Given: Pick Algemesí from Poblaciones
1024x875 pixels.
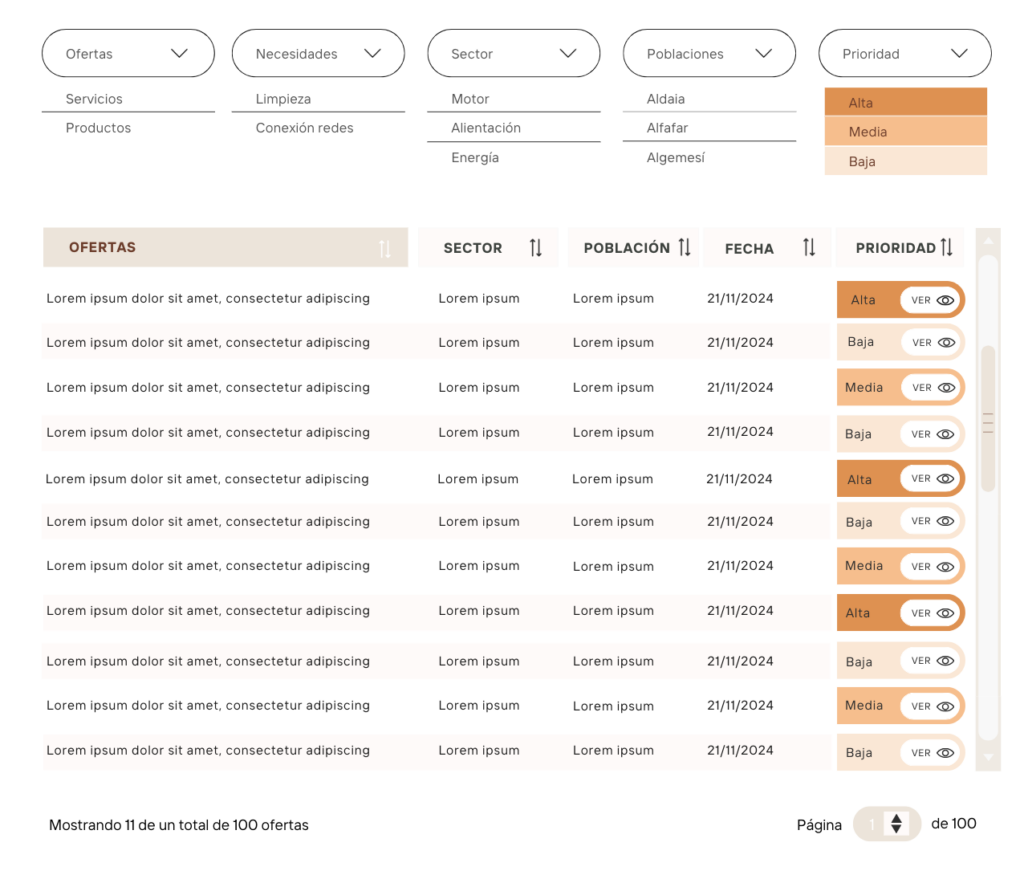Looking at the screenshot, I should 675,157.
